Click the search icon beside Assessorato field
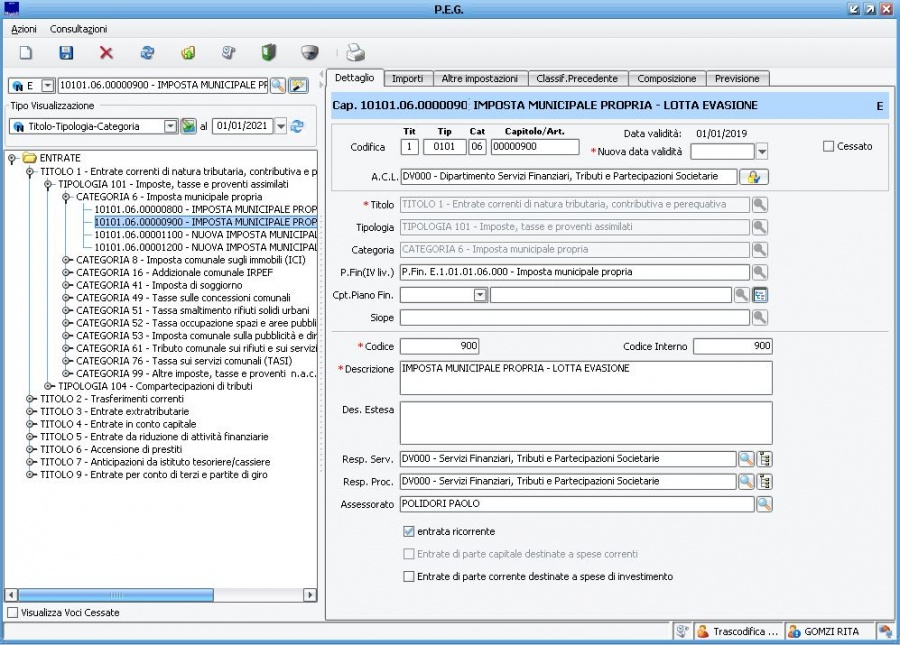 pos(764,504)
